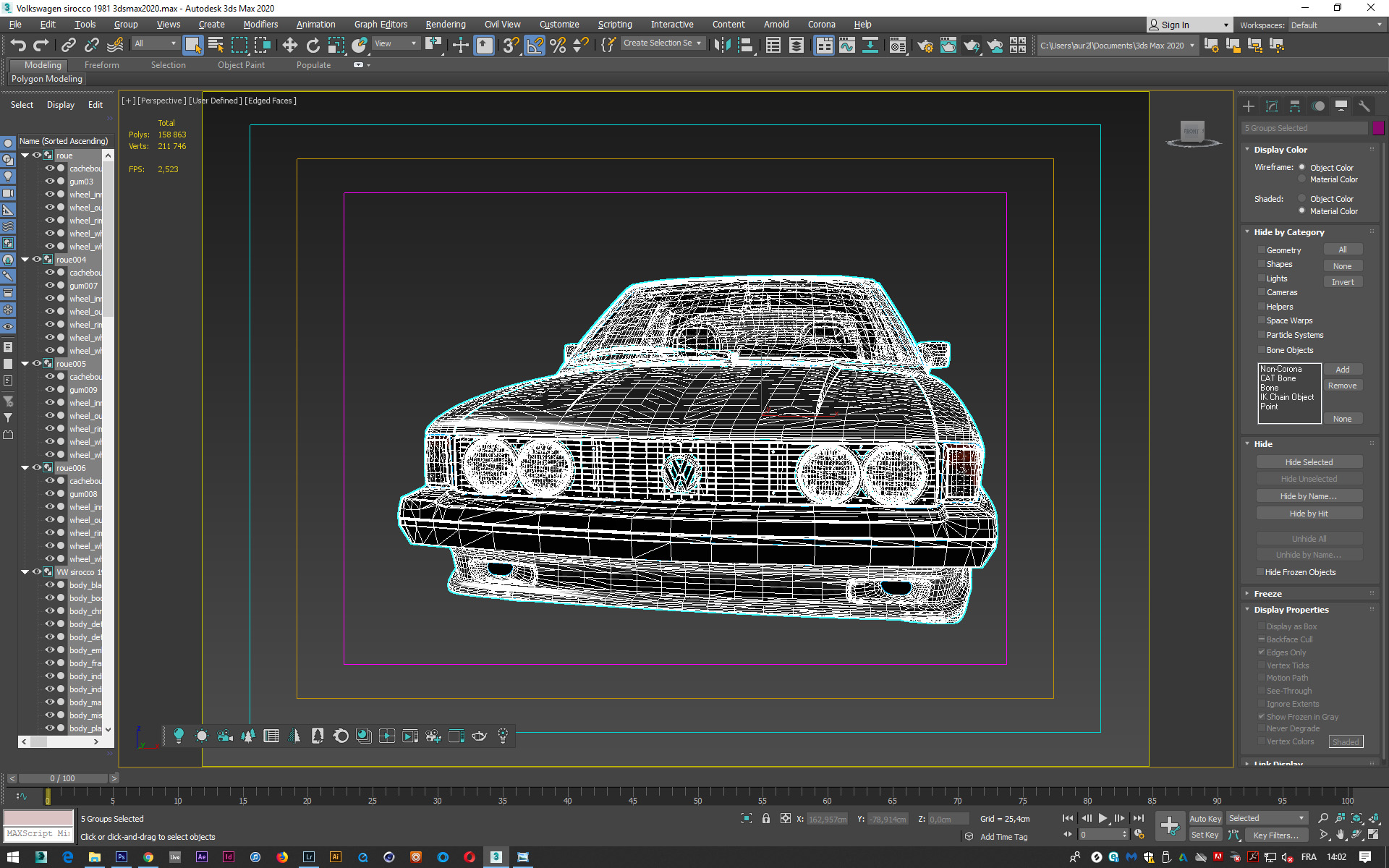The width and height of the screenshot is (1389, 868).
Task: Open the Create panel tab
Action: (1249, 106)
